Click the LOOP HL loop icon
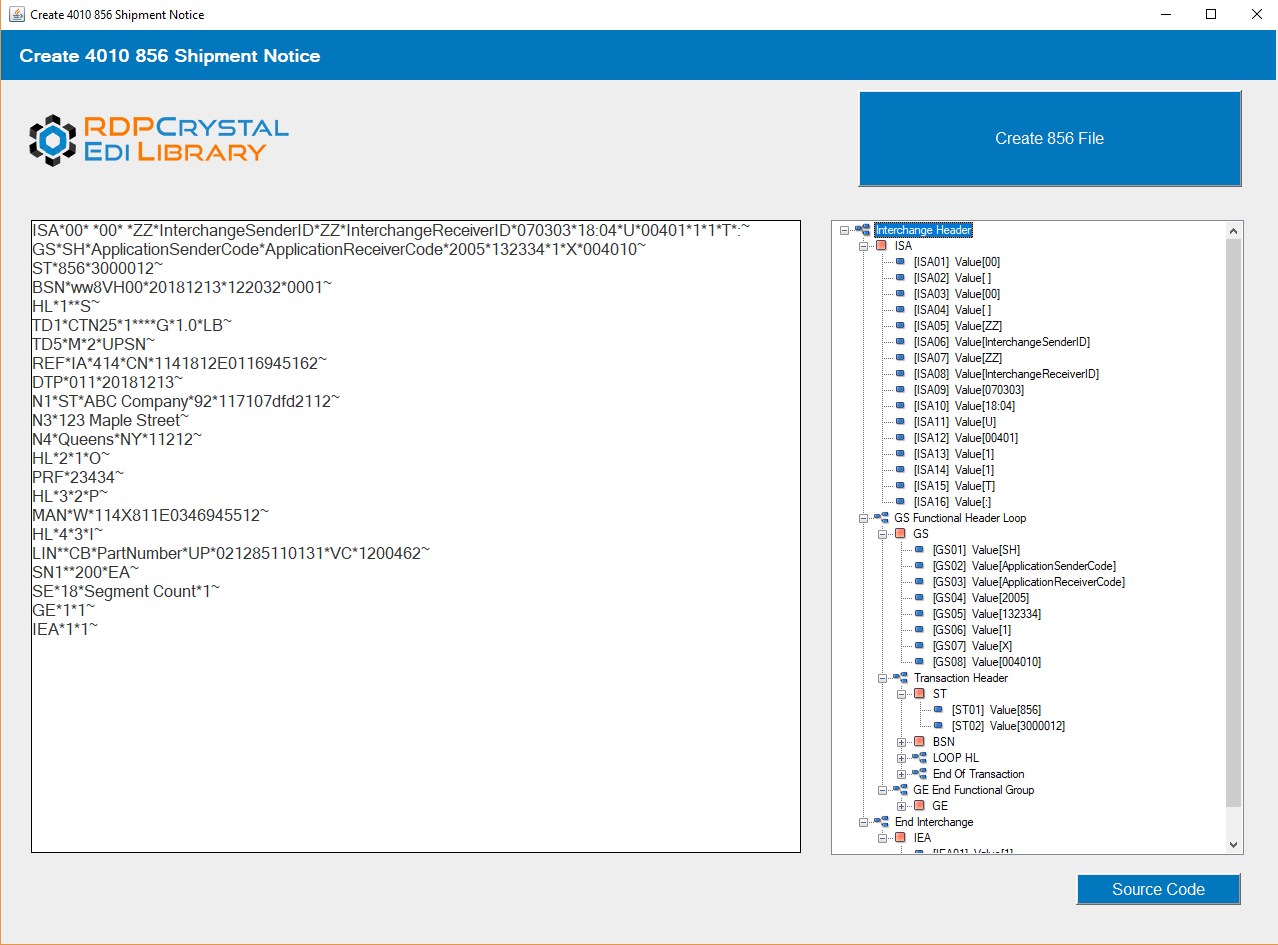This screenshot has width=1278, height=945. [919, 758]
